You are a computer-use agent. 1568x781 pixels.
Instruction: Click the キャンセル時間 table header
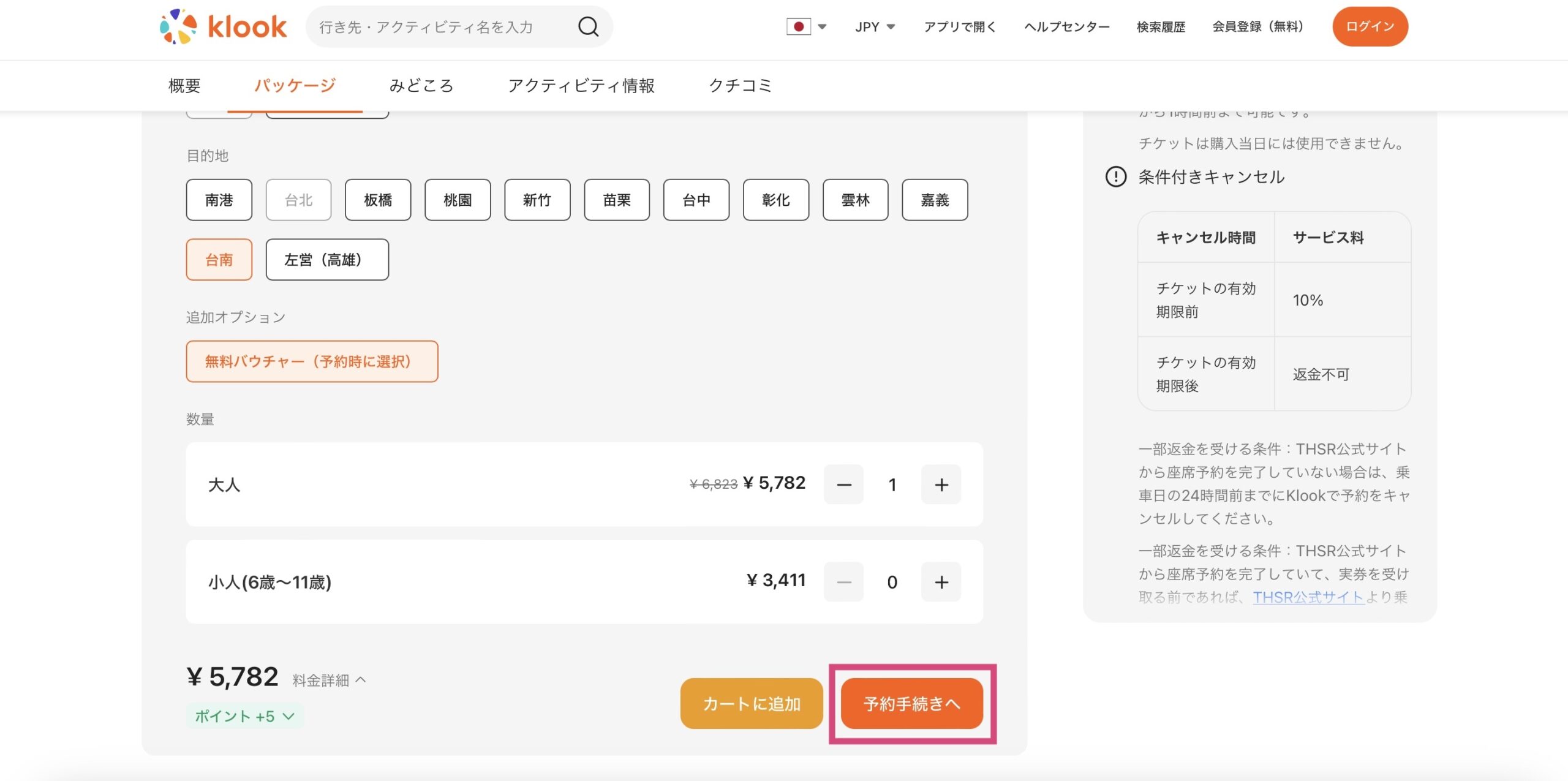[x=1206, y=238]
